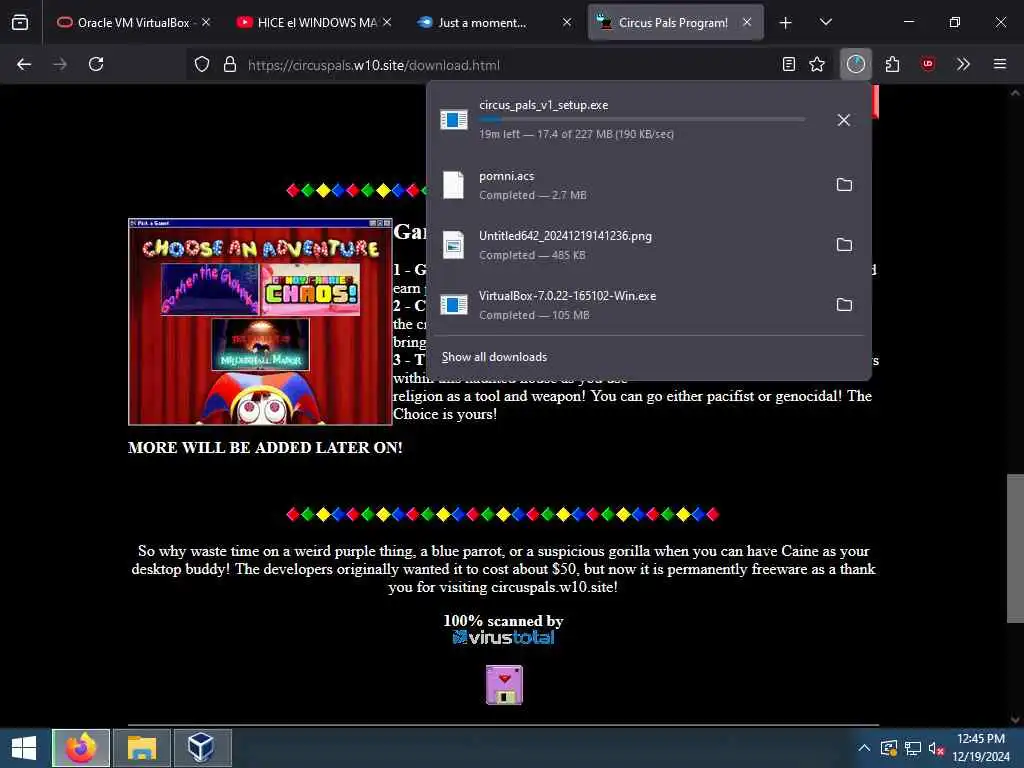Screen dimensions: 1024x768
Task: Show more tools overflow chevrons
Action: 963,64
